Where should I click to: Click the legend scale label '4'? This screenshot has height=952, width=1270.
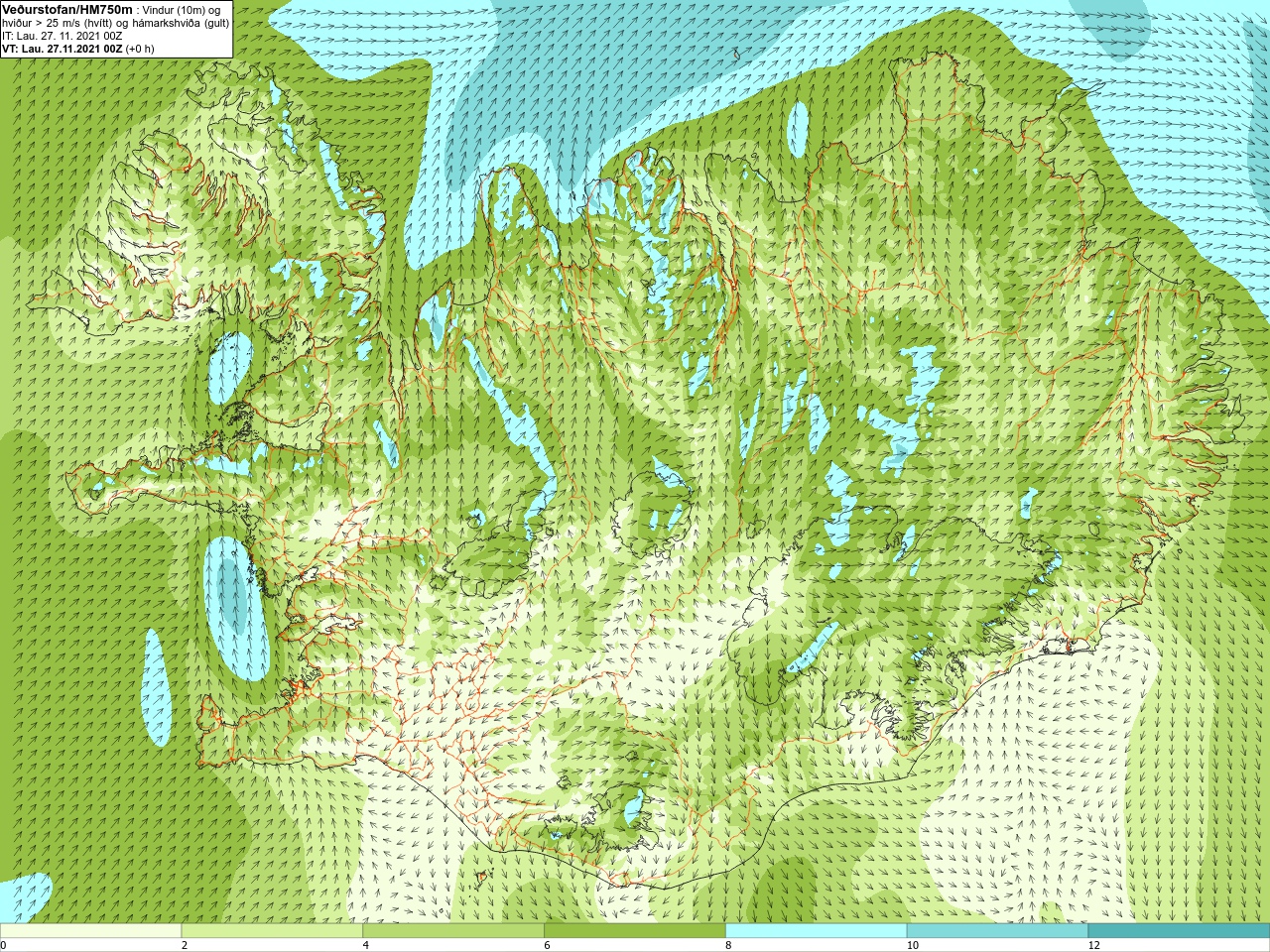pyautogui.click(x=366, y=945)
